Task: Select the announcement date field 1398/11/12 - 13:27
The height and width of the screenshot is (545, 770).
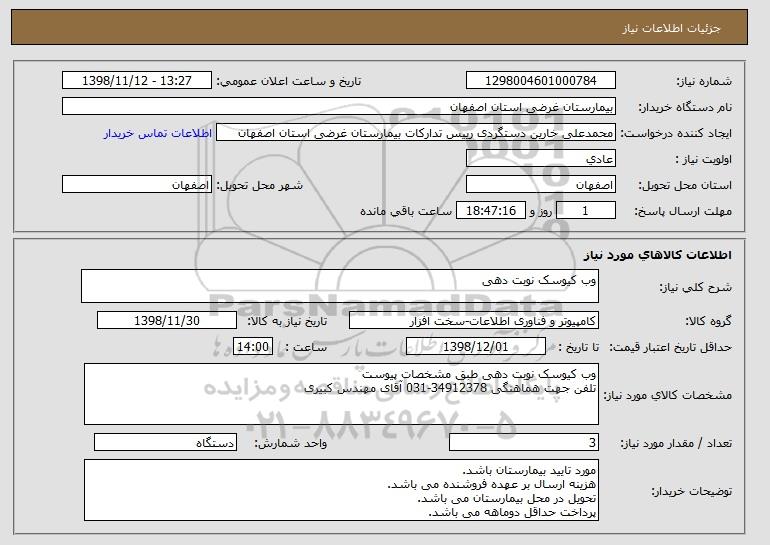Action: click(137, 81)
